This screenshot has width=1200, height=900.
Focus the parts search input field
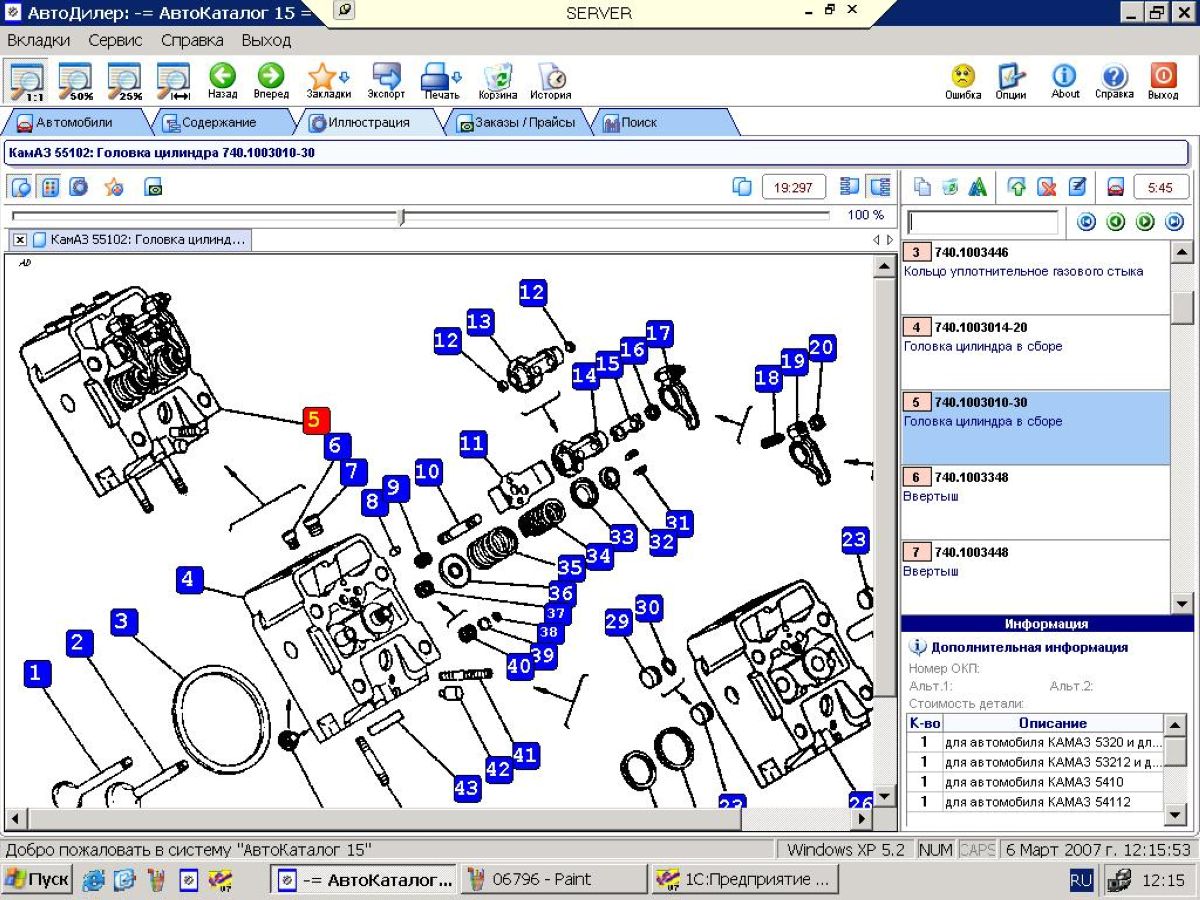pos(982,222)
